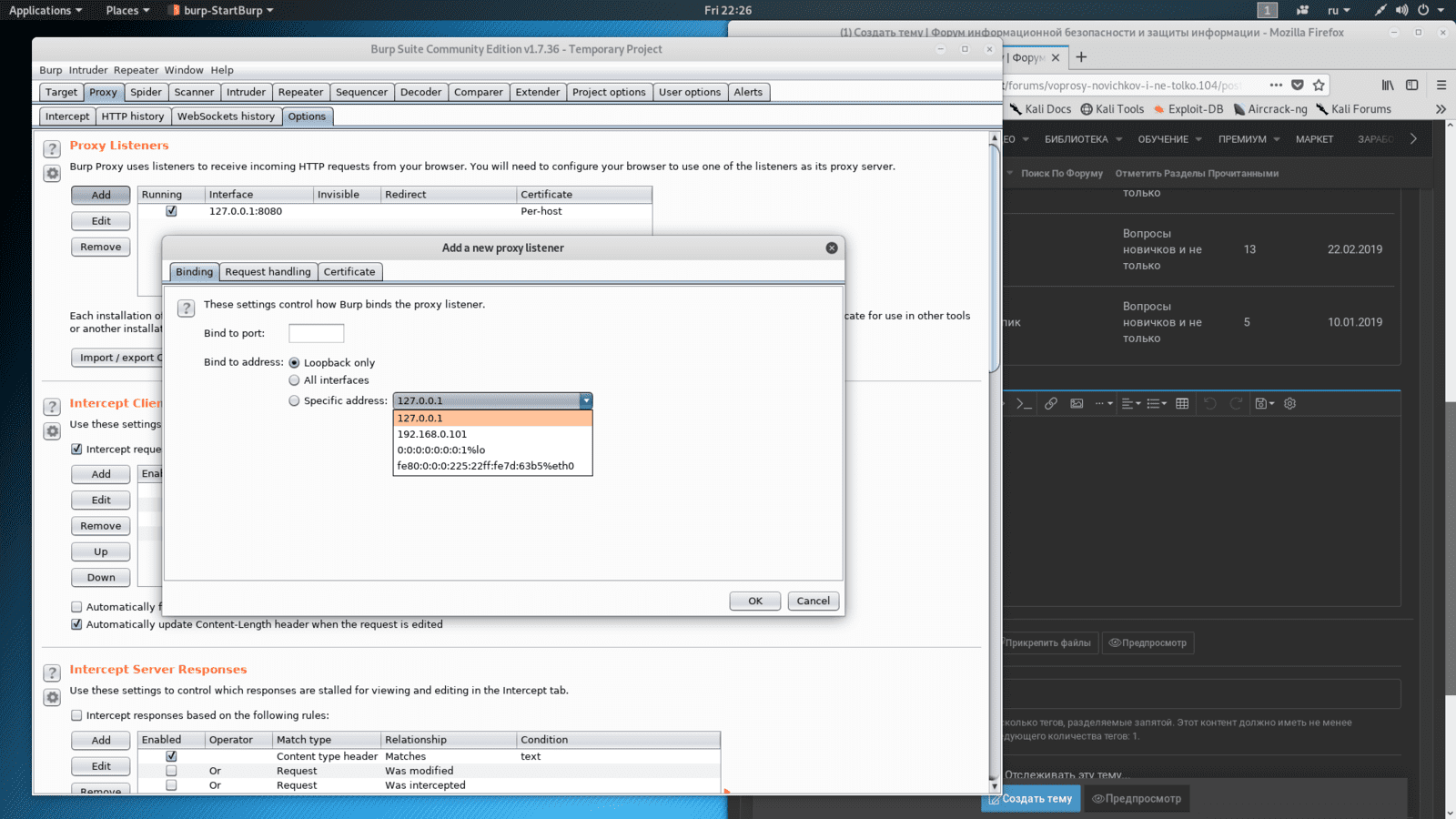
Task: Toggle editor settings gear in forum editor
Action: [x=1289, y=403]
